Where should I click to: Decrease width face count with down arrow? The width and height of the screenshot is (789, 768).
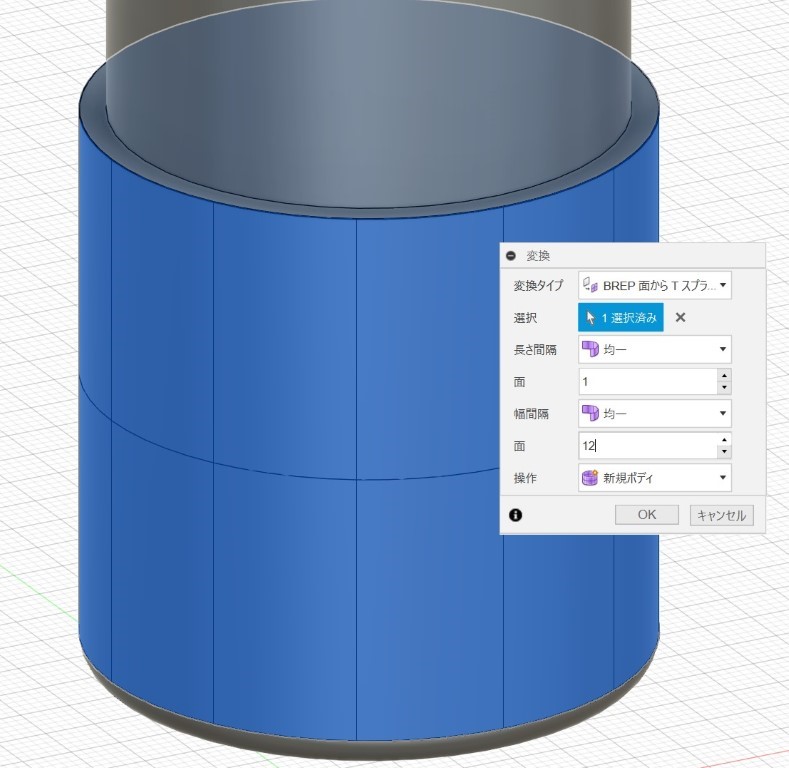(724, 451)
